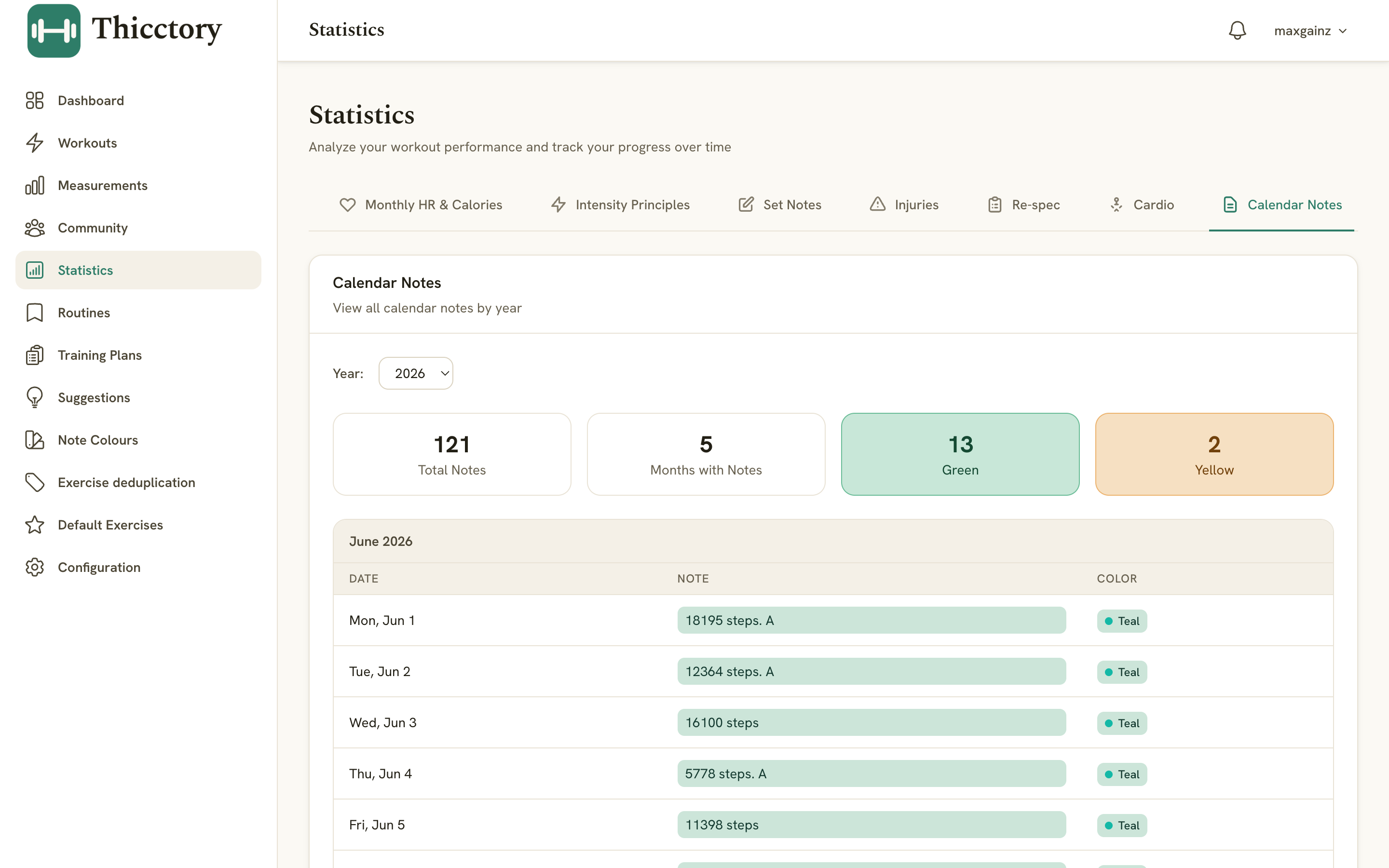Click the Teal badge for Fri, Jun 5
The width and height of the screenshot is (1389, 868).
[1121, 826]
